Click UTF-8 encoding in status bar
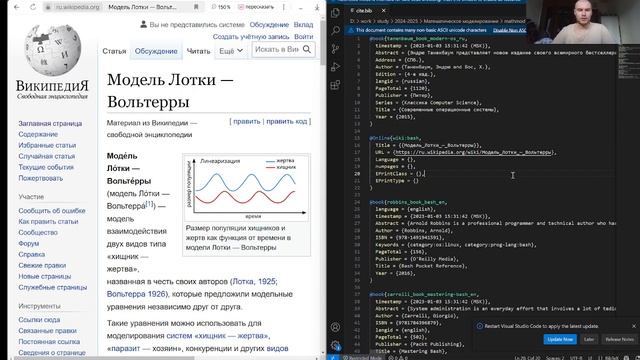Screen dimensions: 640x360 pos(576,358)
